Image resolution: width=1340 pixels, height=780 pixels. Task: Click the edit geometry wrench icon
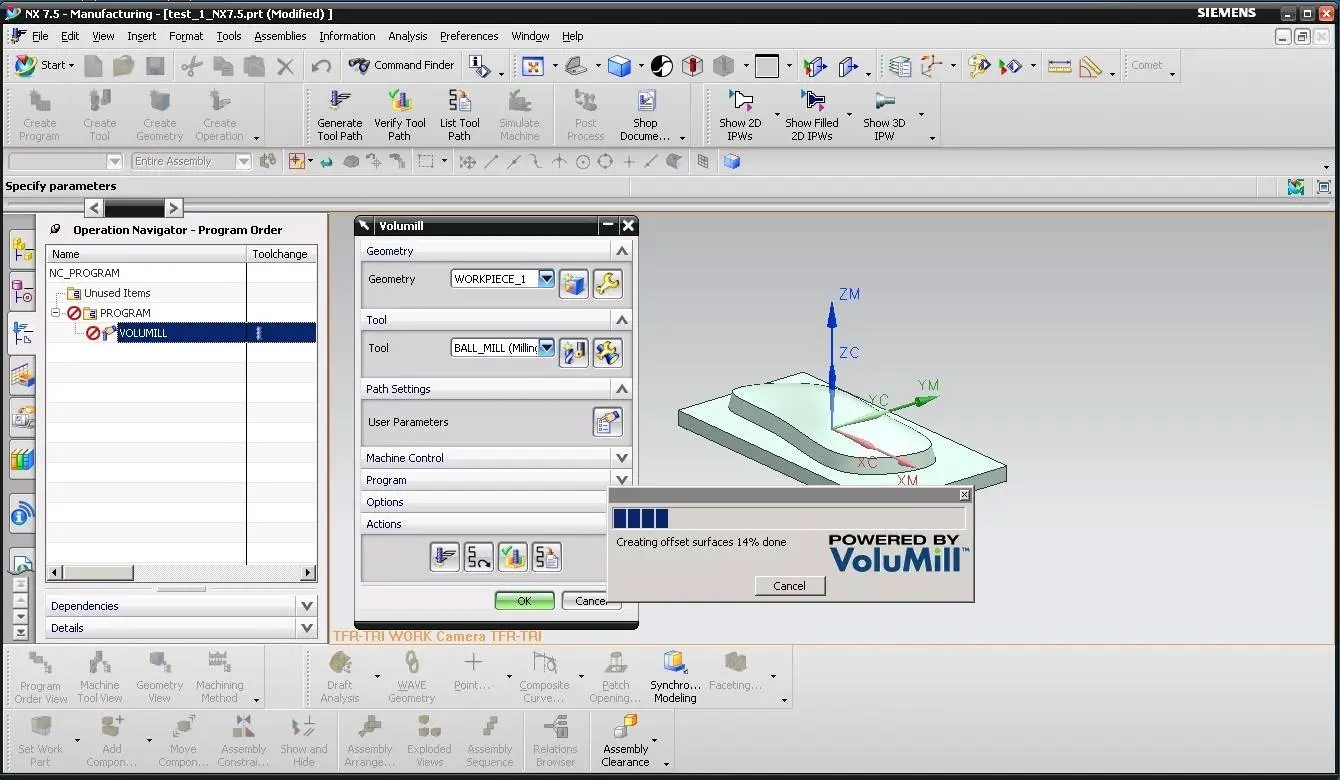[x=607, y=284]
